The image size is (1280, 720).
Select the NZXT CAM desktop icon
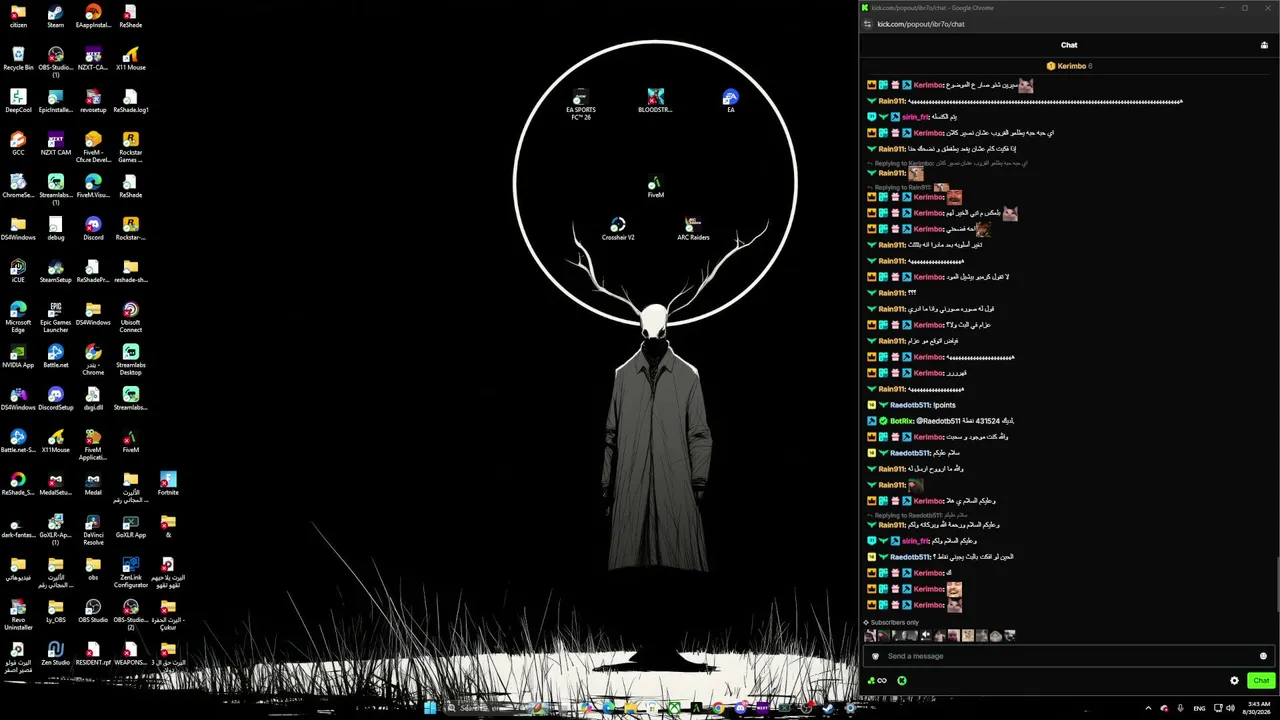pyautogui.click(x=55, y=143)
